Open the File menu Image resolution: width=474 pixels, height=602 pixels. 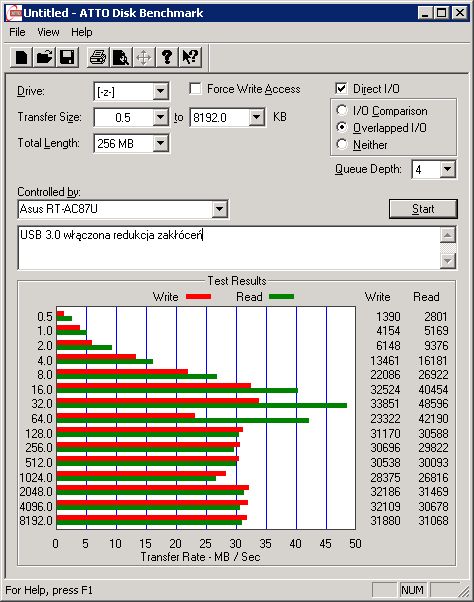tap(17, 32)
